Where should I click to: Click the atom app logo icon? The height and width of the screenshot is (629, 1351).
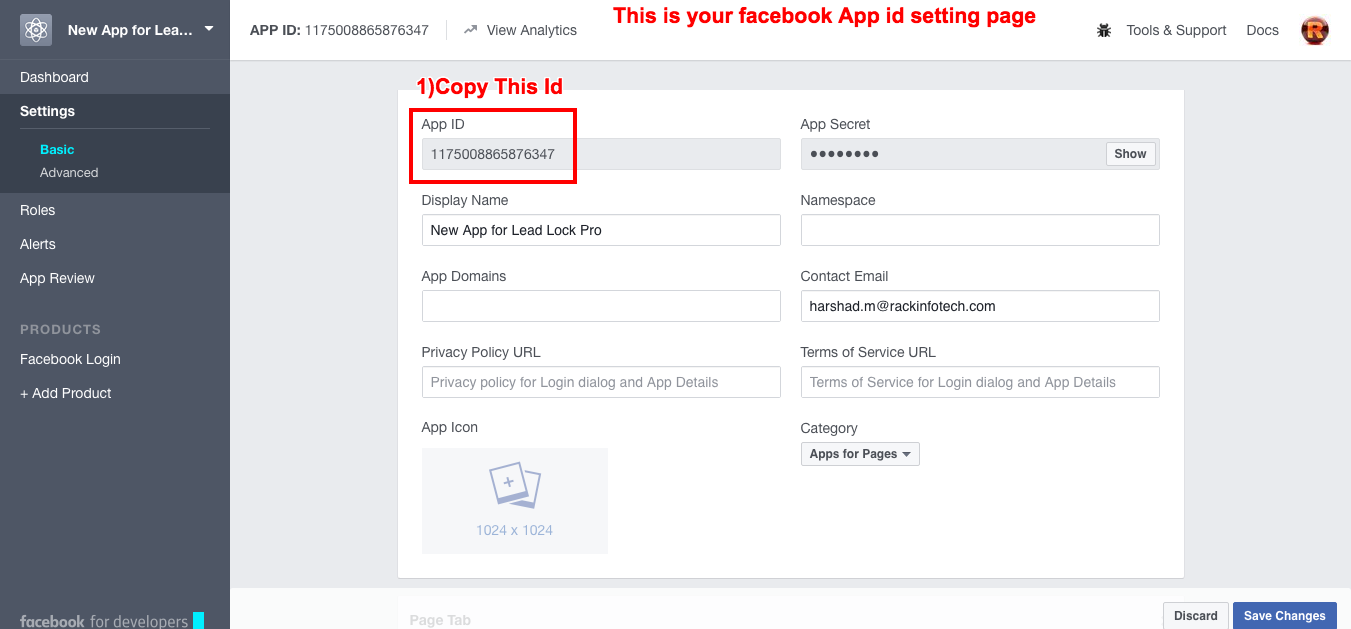[36, 30]
